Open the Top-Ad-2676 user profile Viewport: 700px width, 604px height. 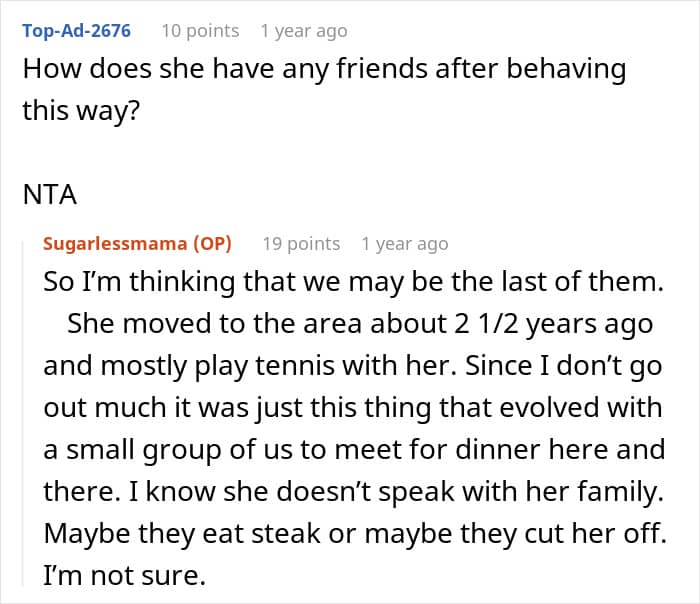77,31
